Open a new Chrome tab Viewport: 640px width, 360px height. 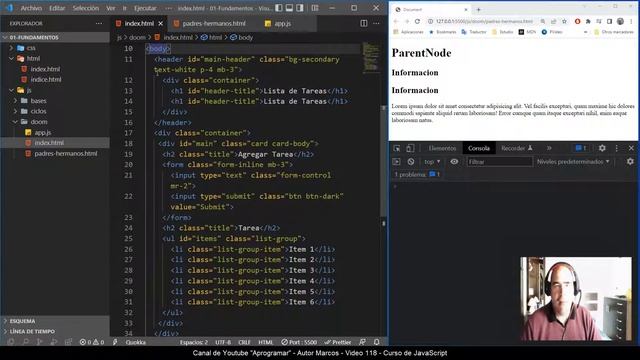click(x=478, y=9)
